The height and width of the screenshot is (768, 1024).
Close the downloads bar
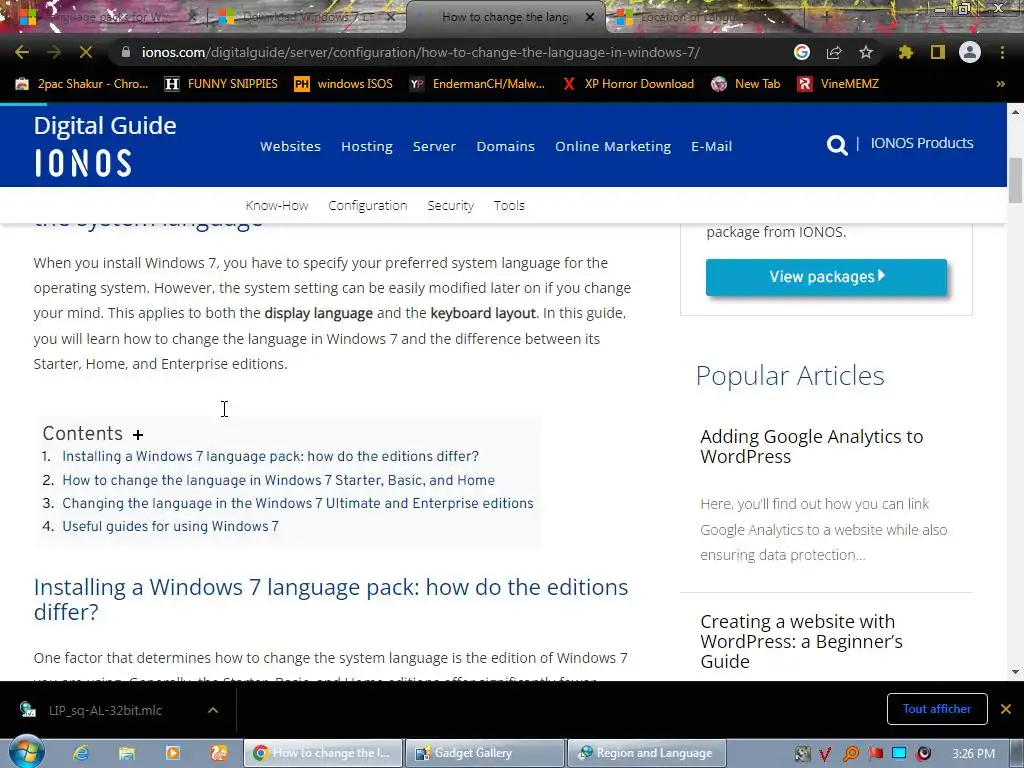coord(1006,709)
